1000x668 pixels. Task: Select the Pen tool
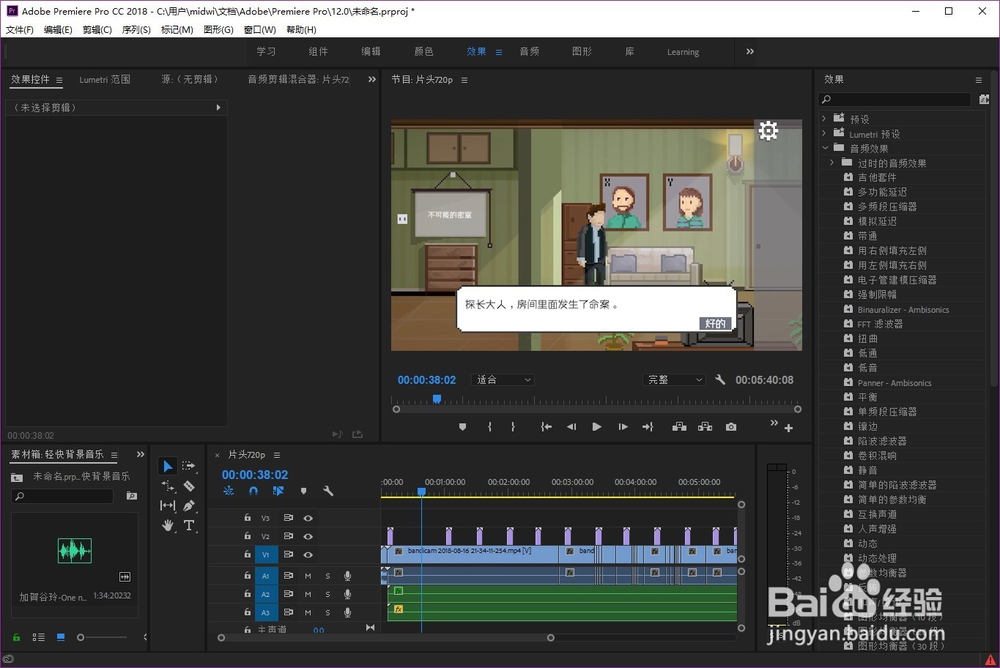coord(189,506)
